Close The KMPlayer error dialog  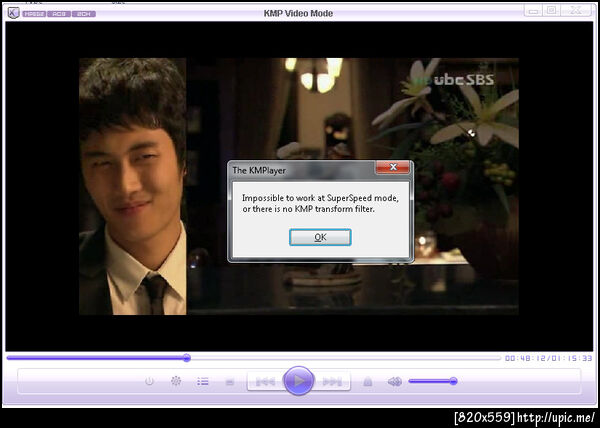pos(393,167)
